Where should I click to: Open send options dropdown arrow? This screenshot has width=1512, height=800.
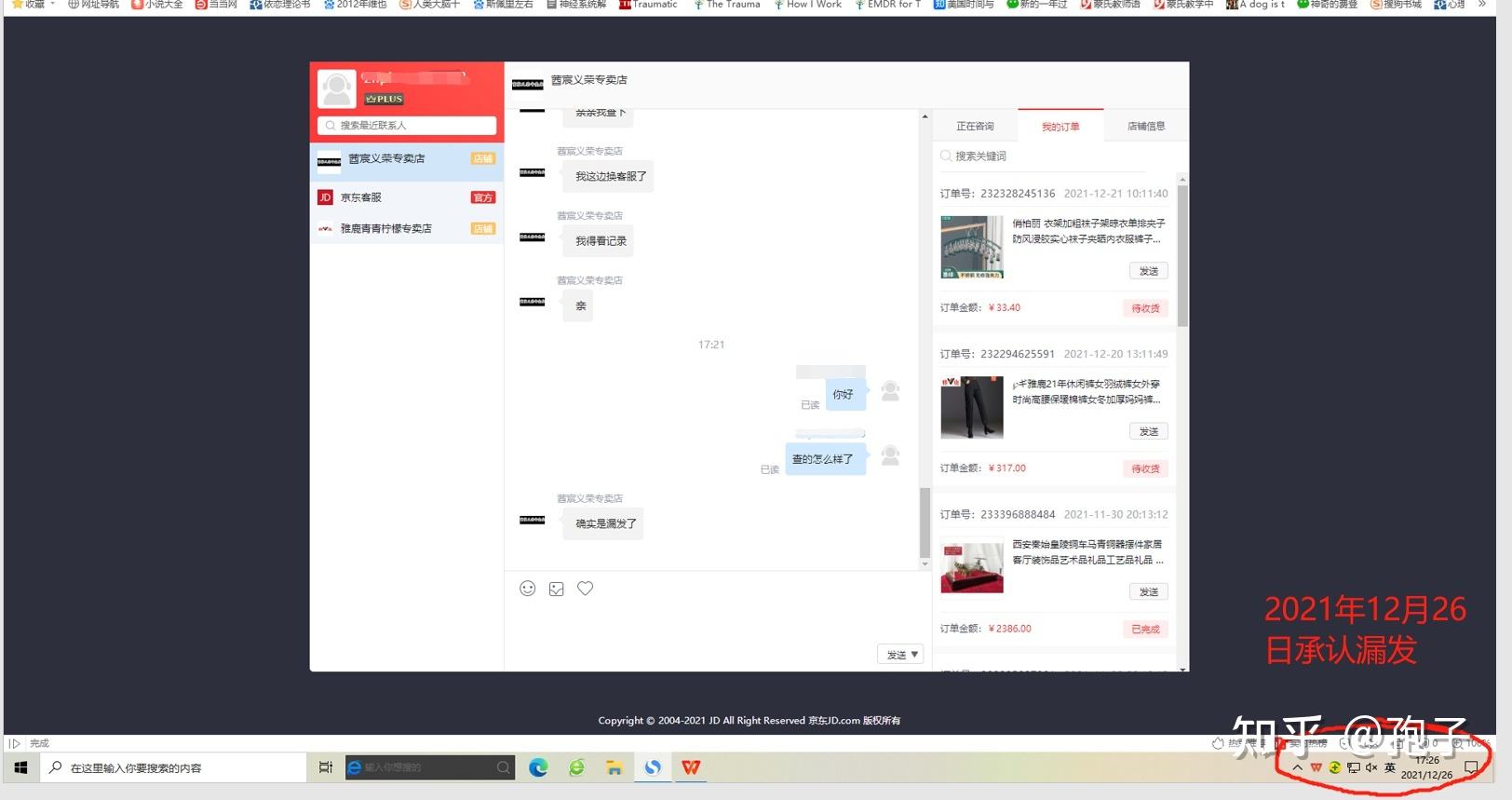click(914, 655)
